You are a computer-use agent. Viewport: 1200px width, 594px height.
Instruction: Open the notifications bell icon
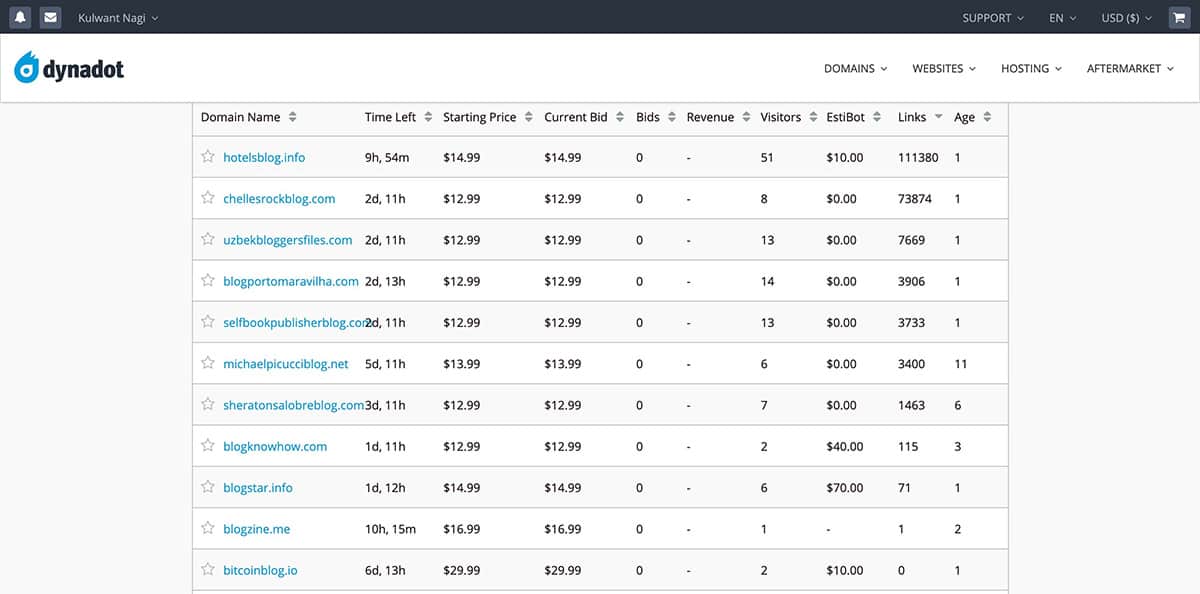click(21, 17)
